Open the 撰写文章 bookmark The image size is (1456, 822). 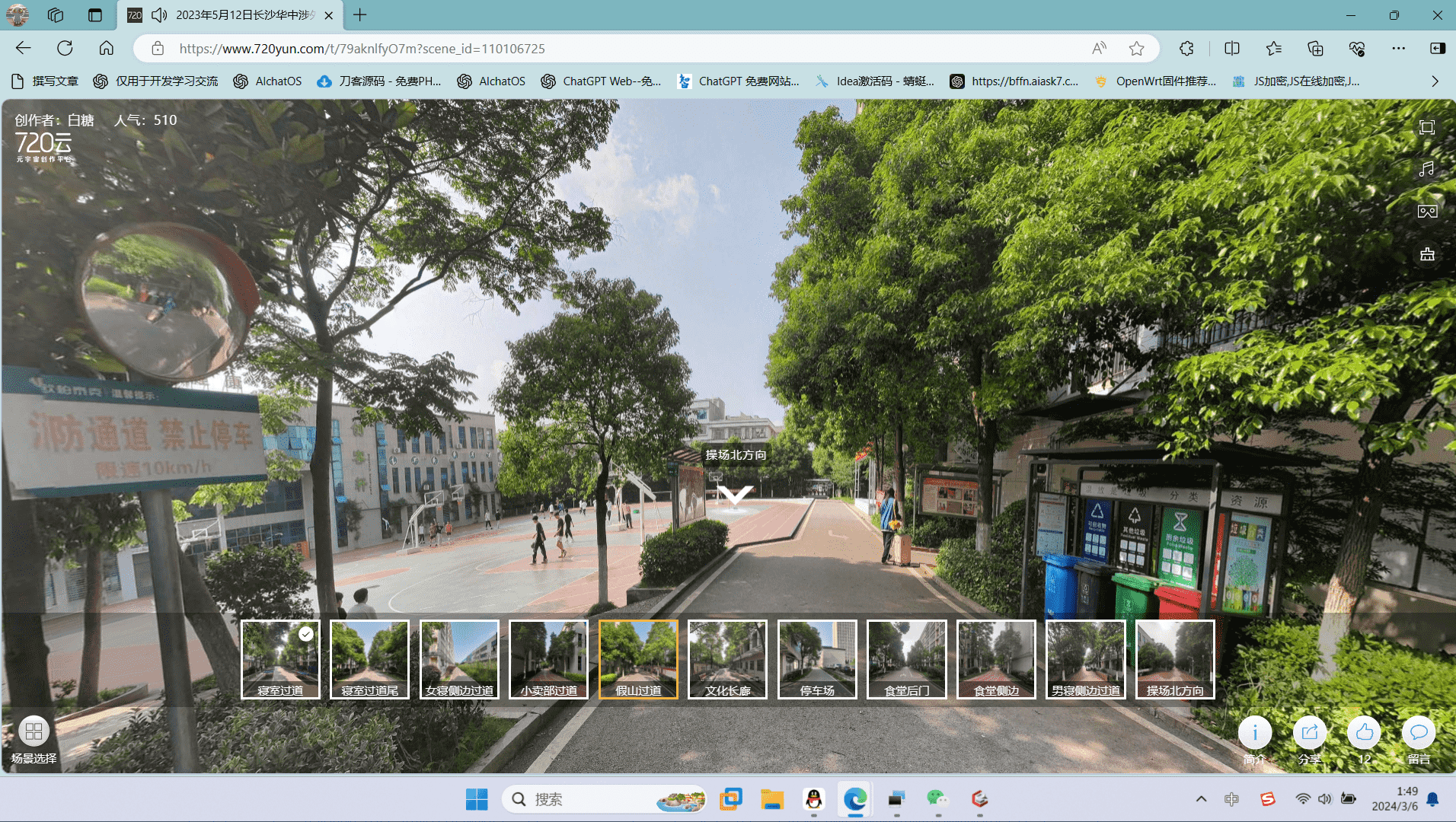coord(46,81)
